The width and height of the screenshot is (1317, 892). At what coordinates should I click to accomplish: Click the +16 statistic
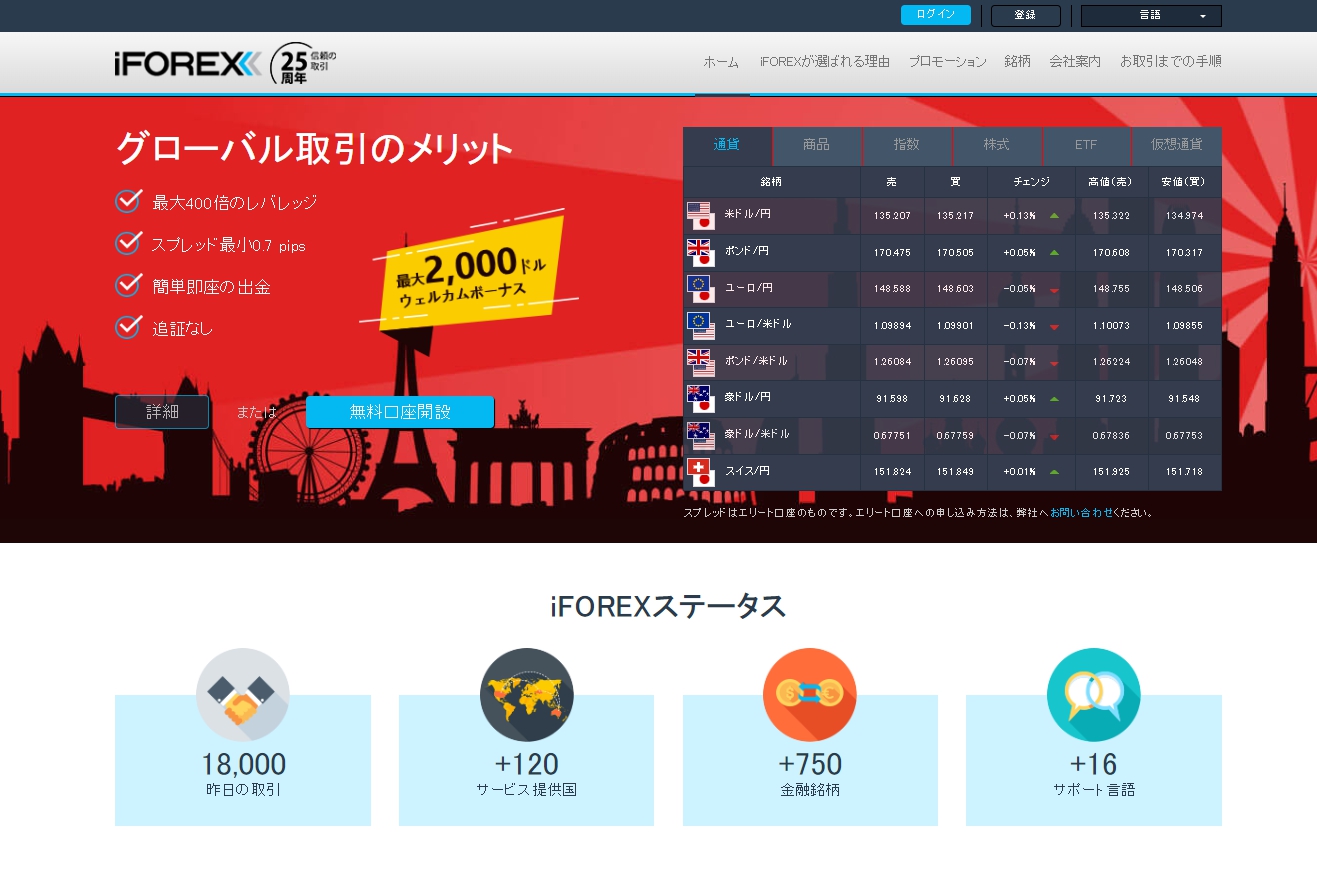1094,765
